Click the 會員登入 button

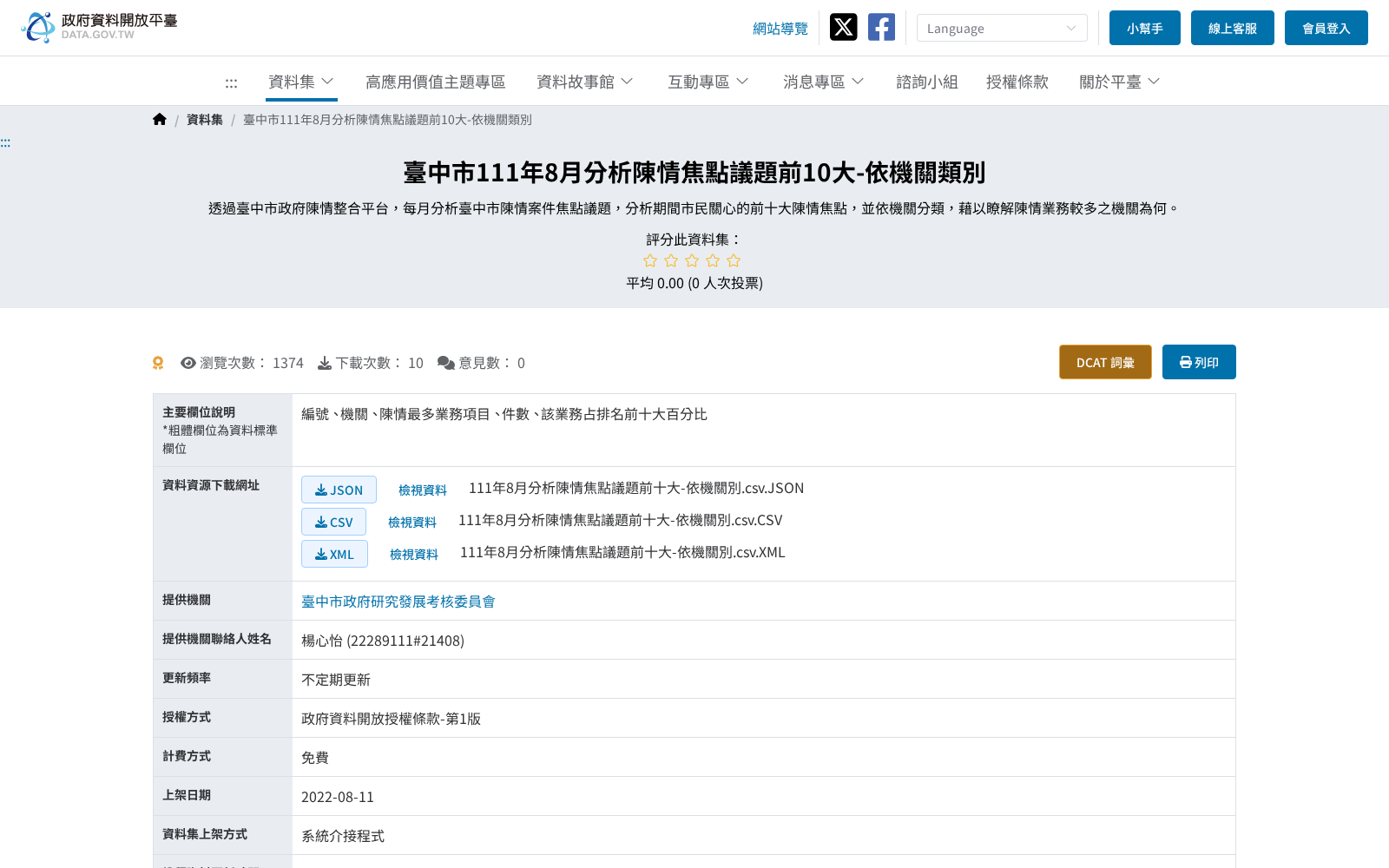(x=1326, y=28)
